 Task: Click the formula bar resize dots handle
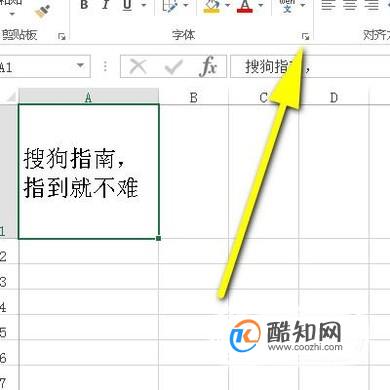click(x=105, y=66)
